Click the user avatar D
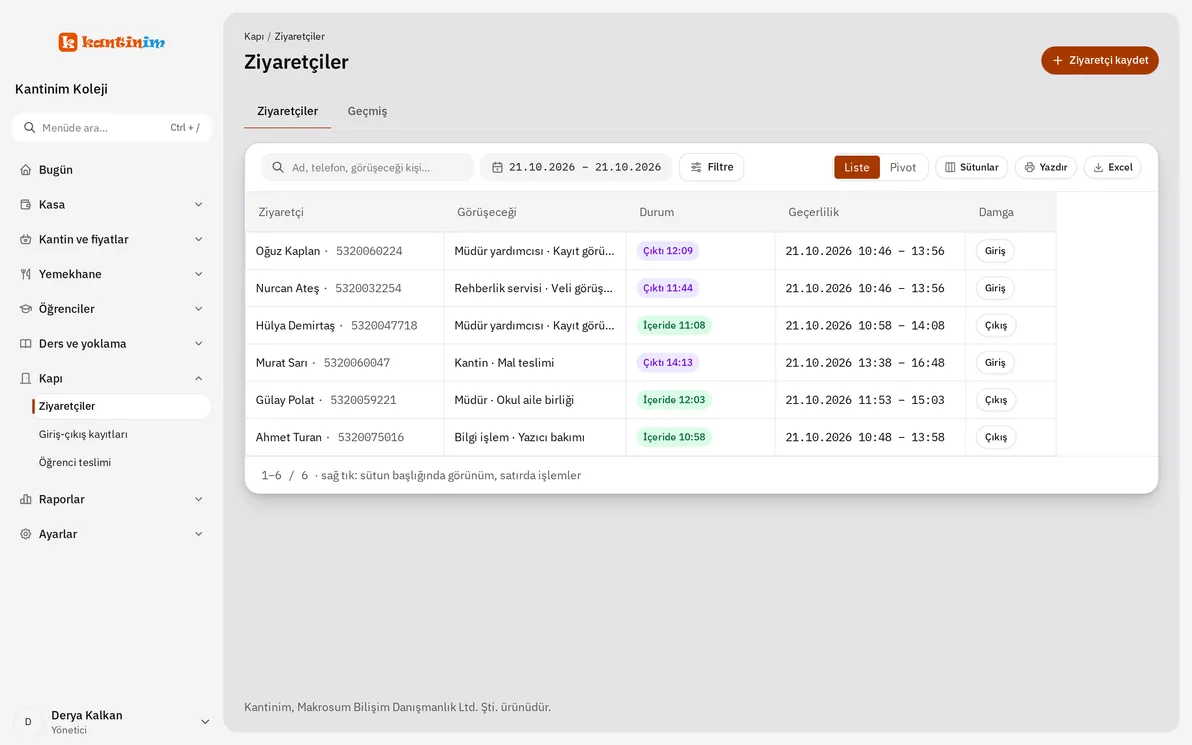 (x=28, y=721)
